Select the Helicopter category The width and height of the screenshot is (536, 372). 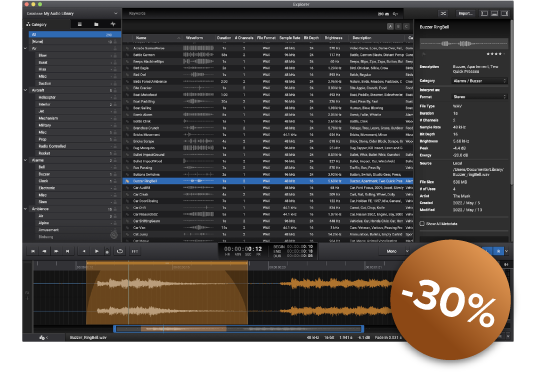[77, 97]
